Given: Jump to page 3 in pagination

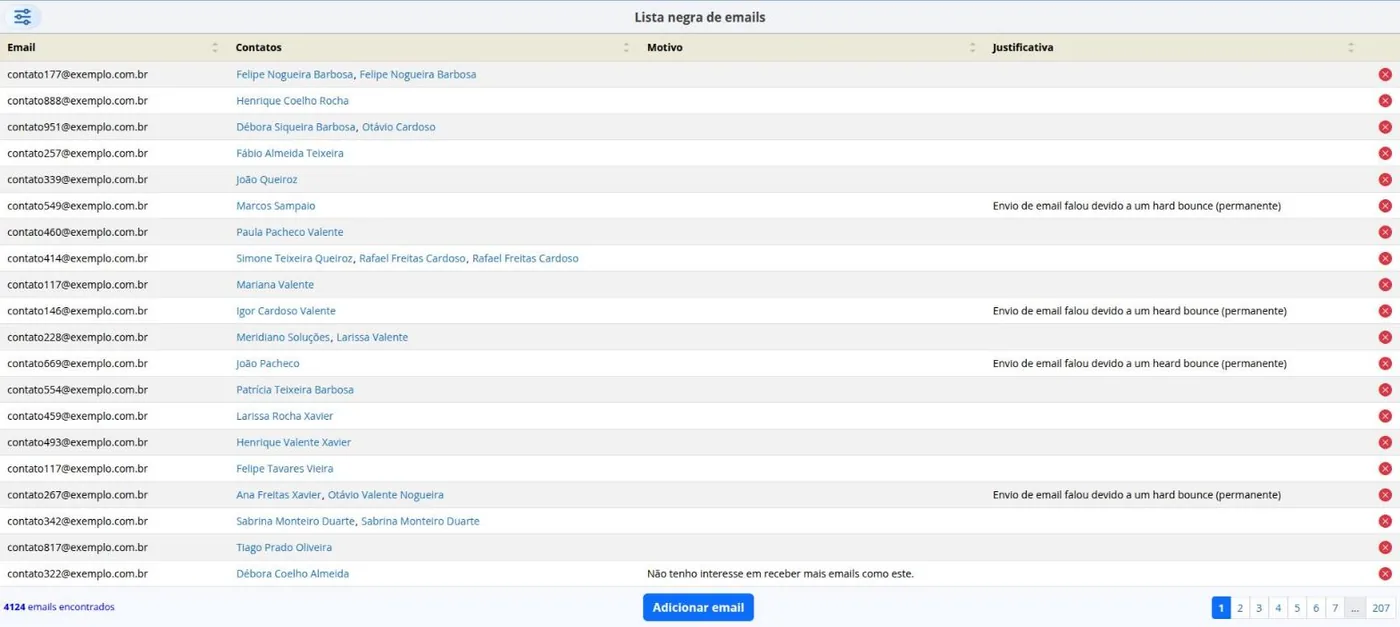Looking at the screenshot, I should [1259, 608].
